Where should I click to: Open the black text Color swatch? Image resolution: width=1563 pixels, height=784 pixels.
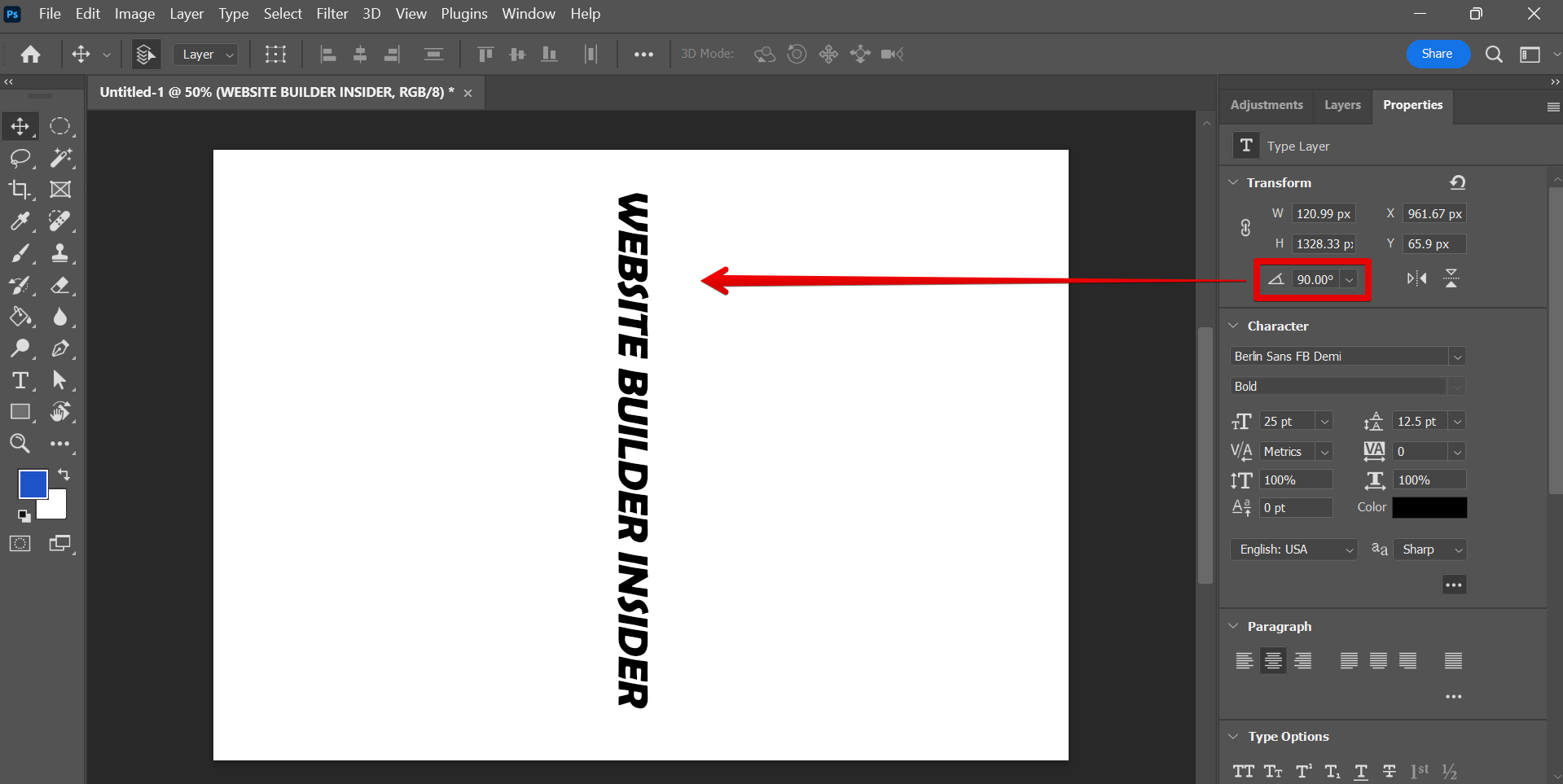[1429, 507]
